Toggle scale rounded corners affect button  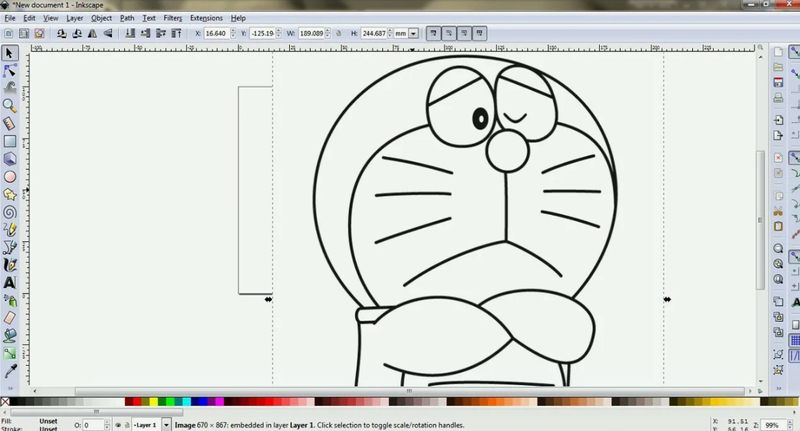click(448, 34)
